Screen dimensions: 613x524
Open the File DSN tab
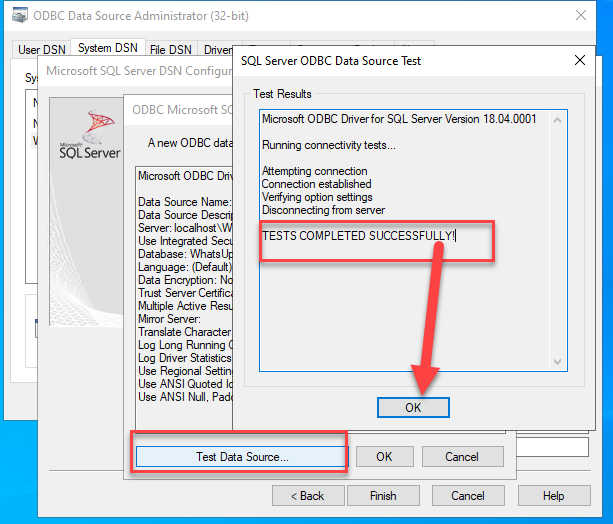point(171,50)
